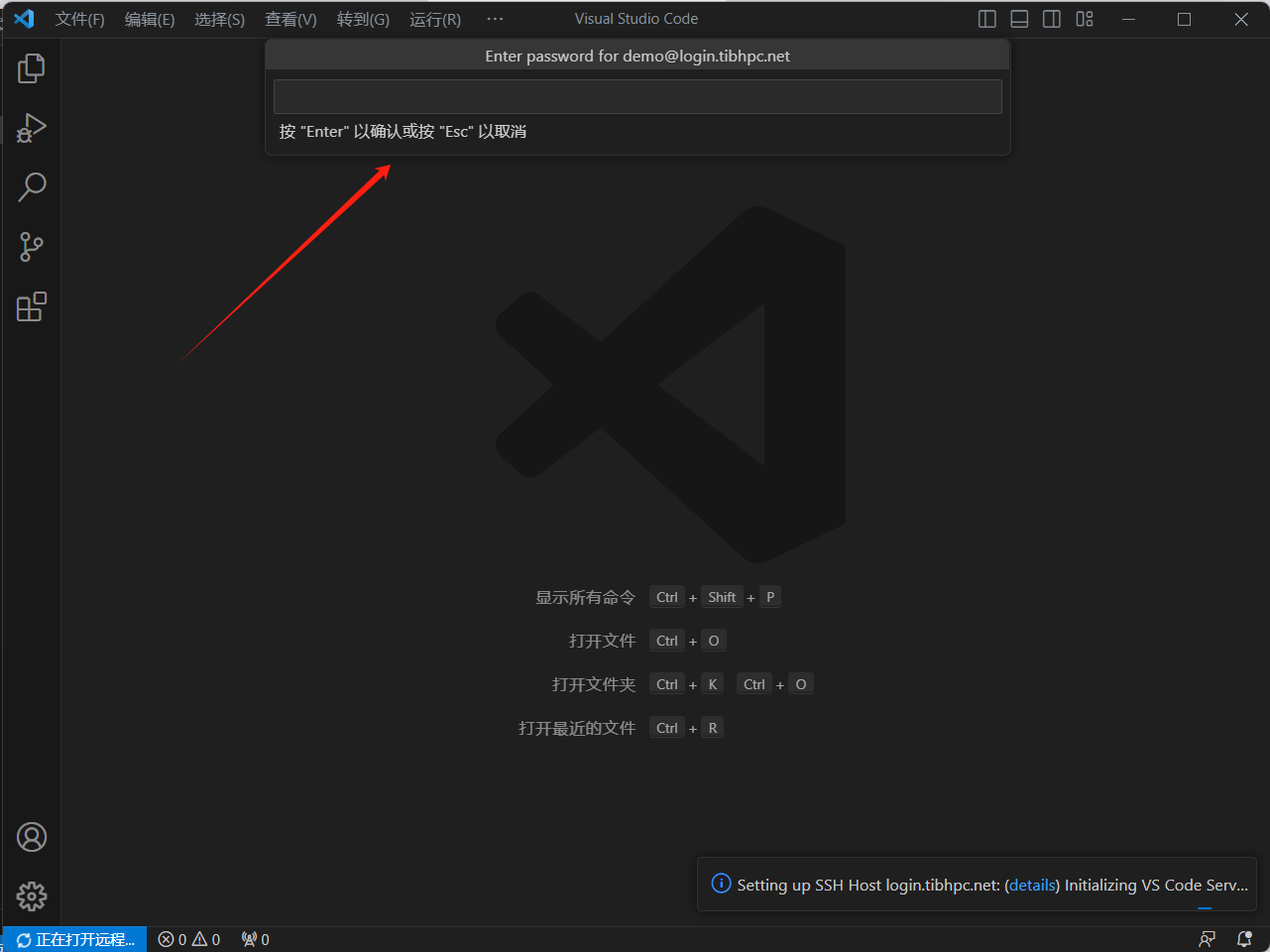
Task: Open the Run and Debug view
Action: (x=31, y=128)
